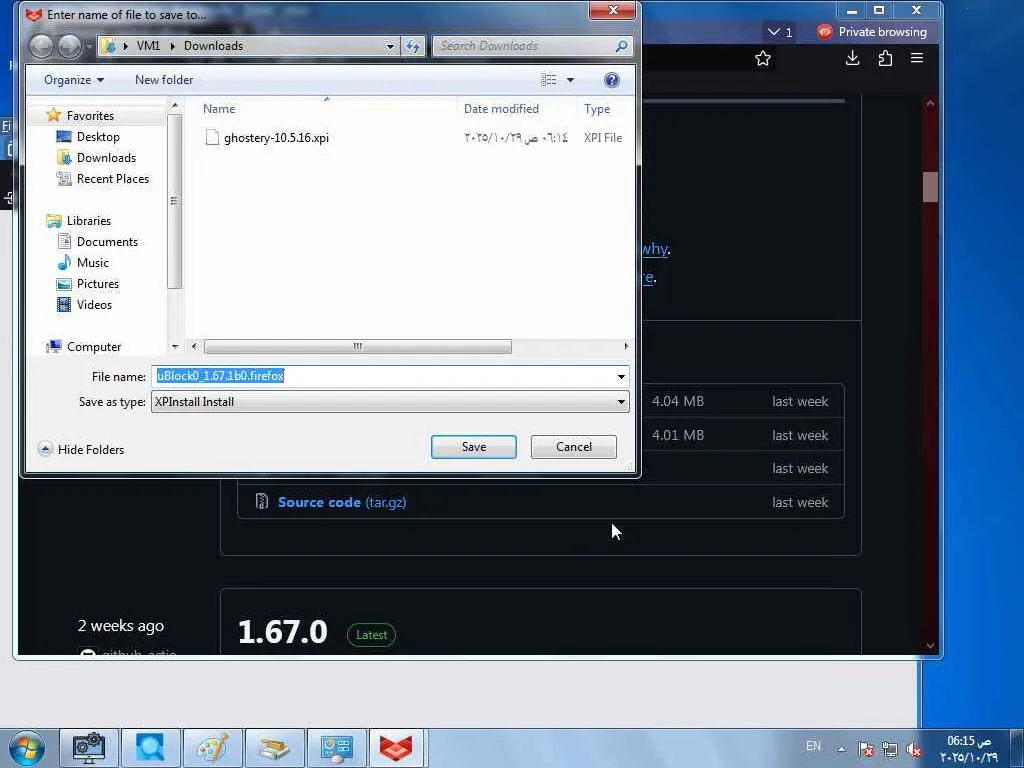1024x768 pixels.
Task: Click the EN language indicator
Action: coord(813,746)
